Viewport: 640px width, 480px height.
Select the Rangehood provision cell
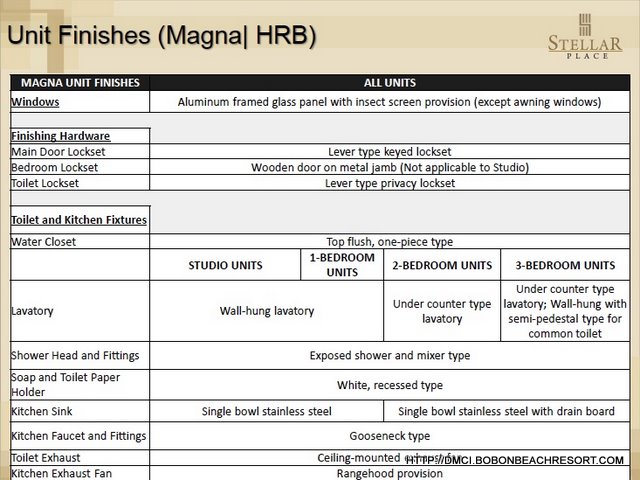(389, 474)
